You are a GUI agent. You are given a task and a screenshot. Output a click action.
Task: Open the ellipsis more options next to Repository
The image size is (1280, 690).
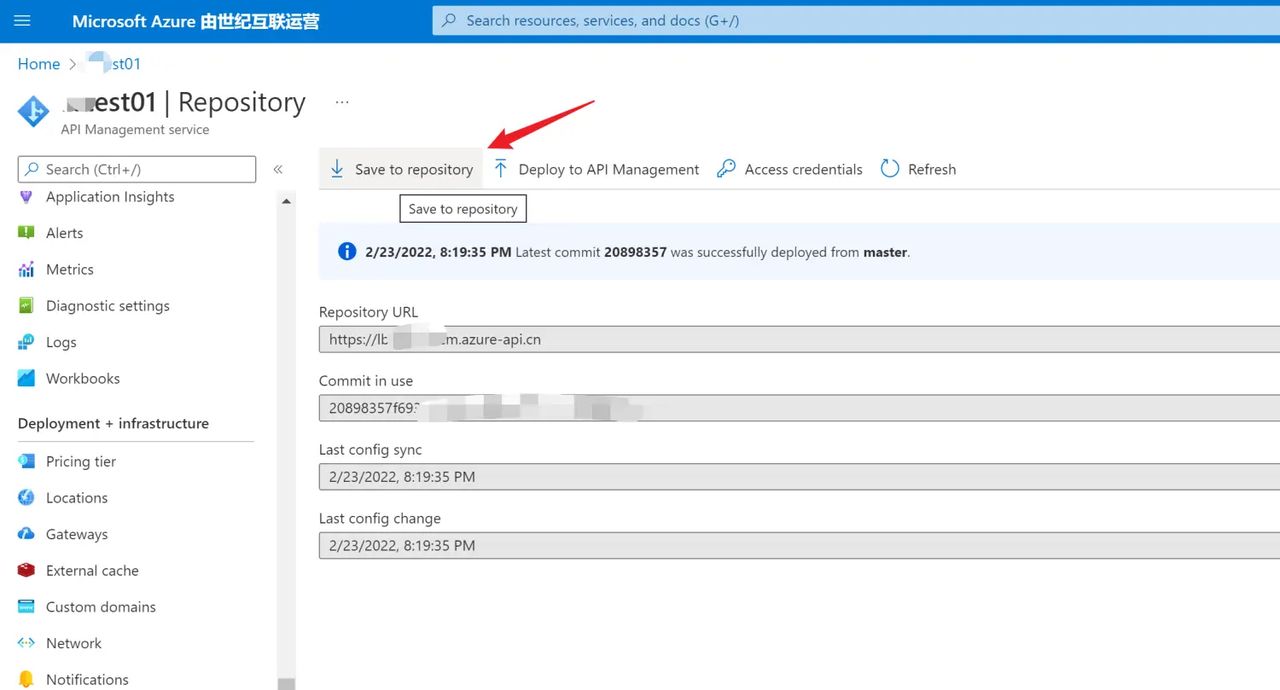coord(342,102)
